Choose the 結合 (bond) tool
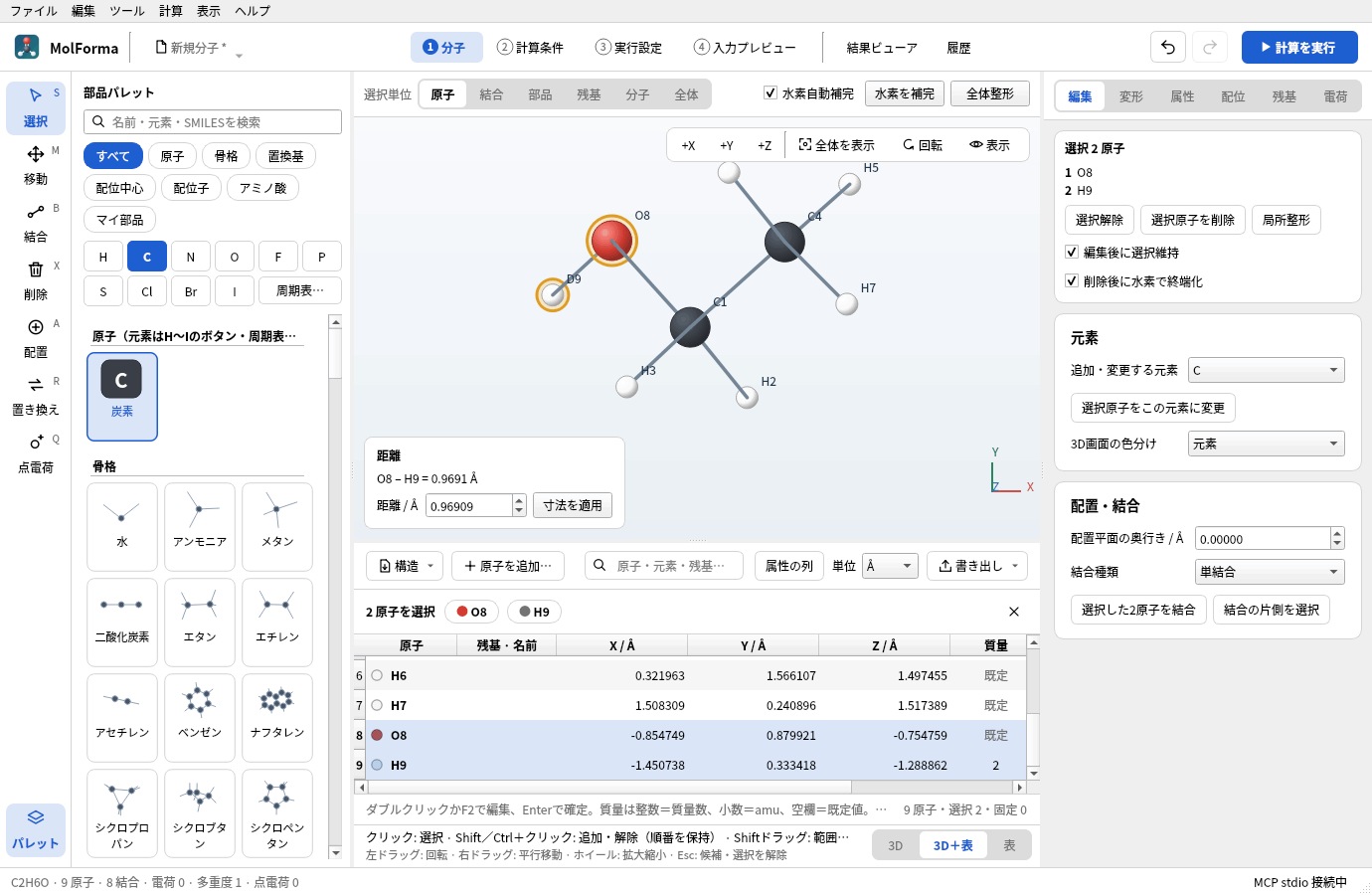1372x895 pixels. (36, 223)
